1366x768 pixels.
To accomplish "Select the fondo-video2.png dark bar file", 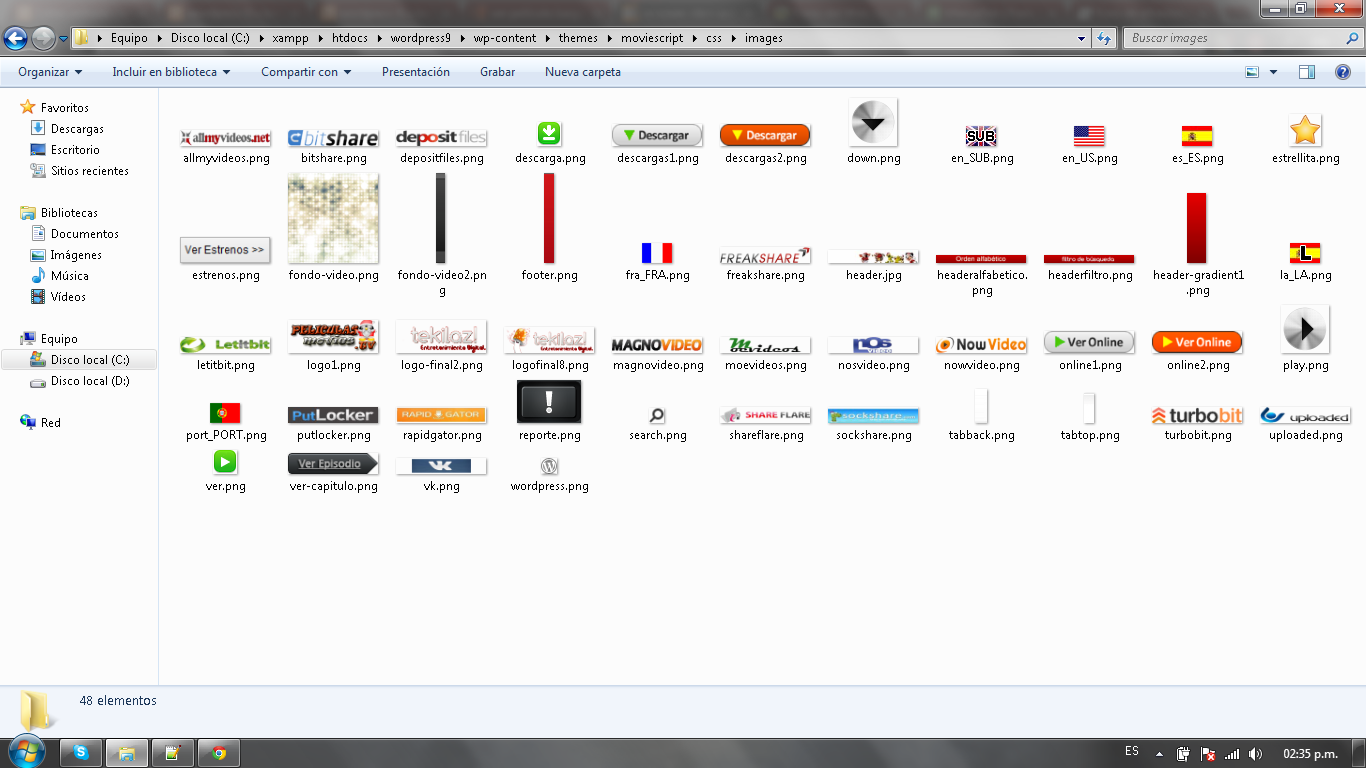I will click(x=441, y=219).
